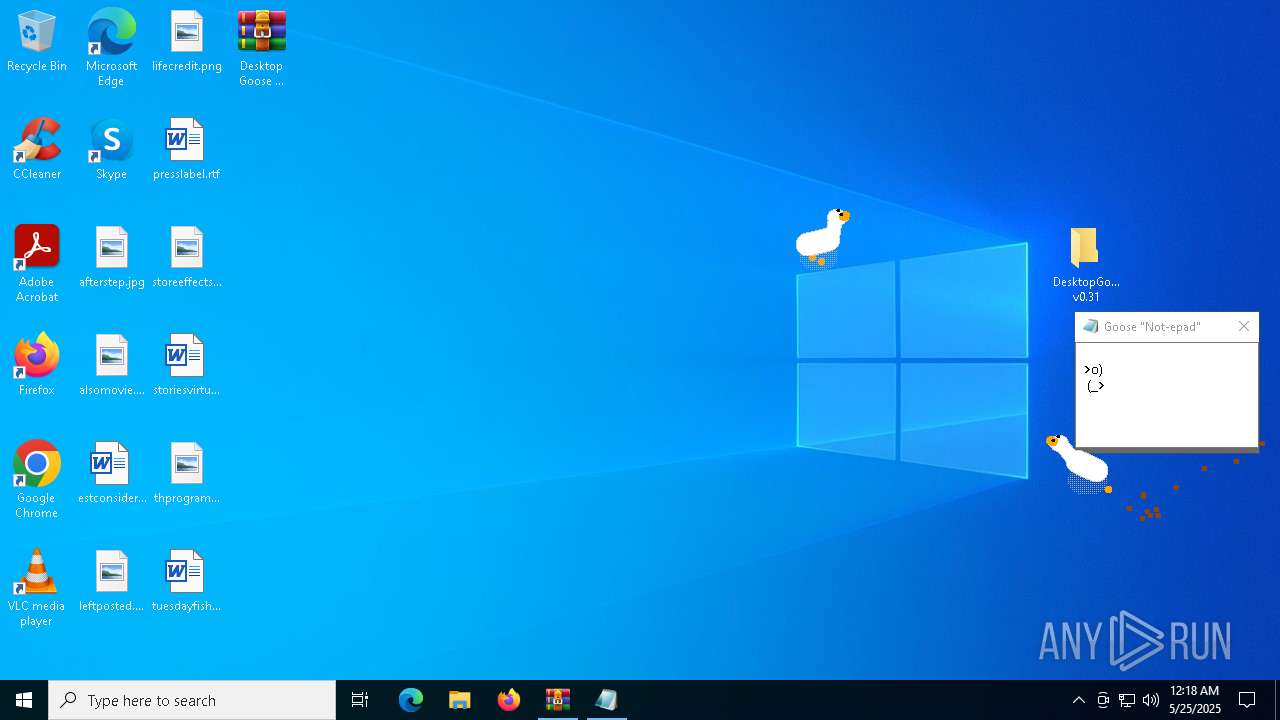The height and width of the screenshot is (720, 1280).
Task: Open the notification Action Center
Action: click(1248, 700)
